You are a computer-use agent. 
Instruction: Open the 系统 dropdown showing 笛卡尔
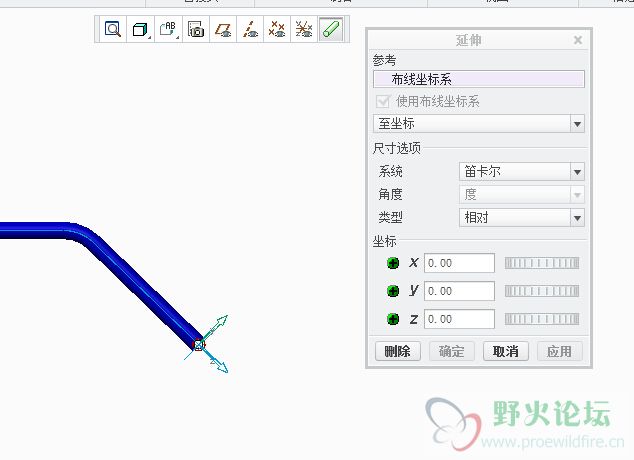pos(522,172)
